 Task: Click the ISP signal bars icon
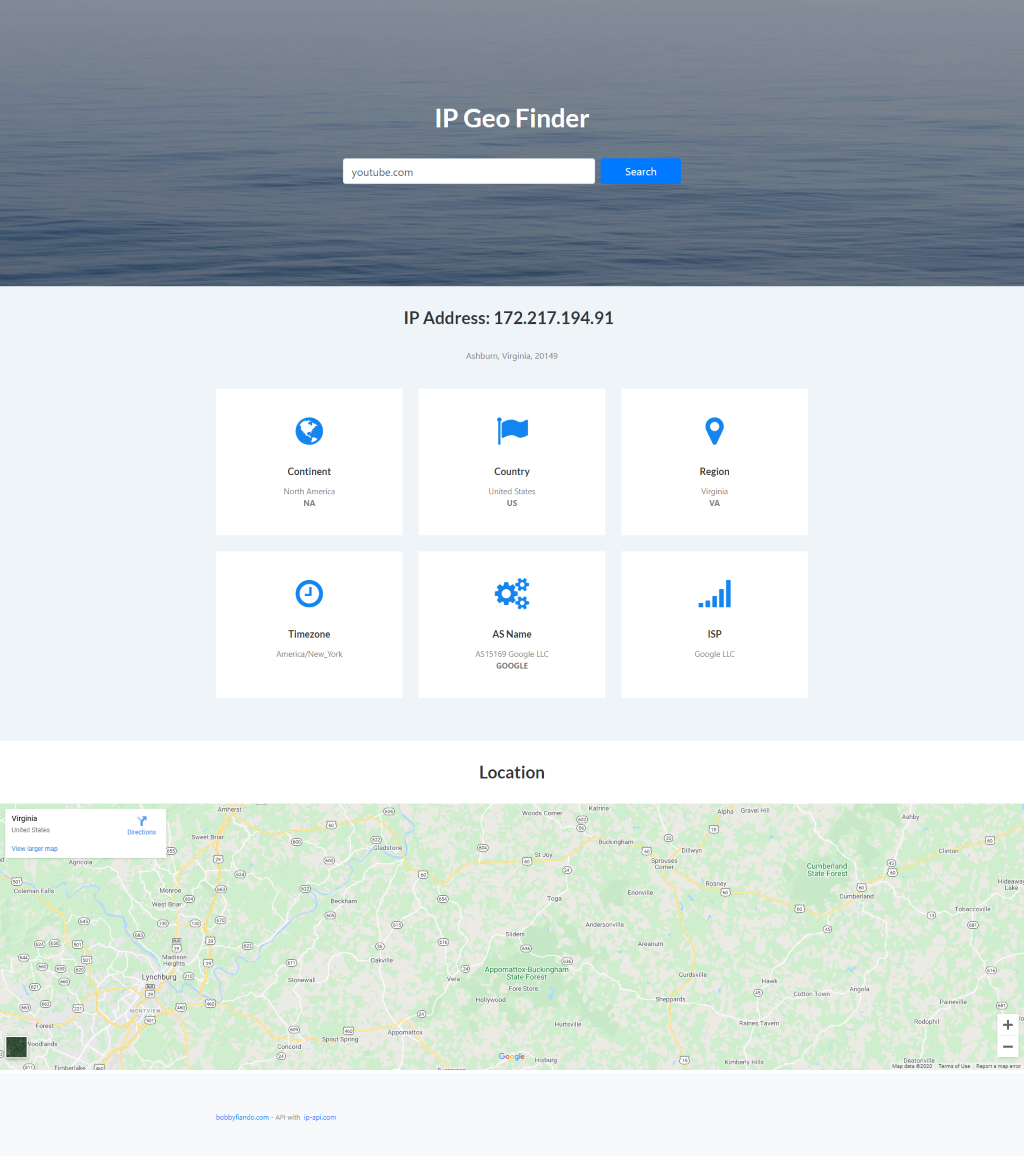(714, 593)
